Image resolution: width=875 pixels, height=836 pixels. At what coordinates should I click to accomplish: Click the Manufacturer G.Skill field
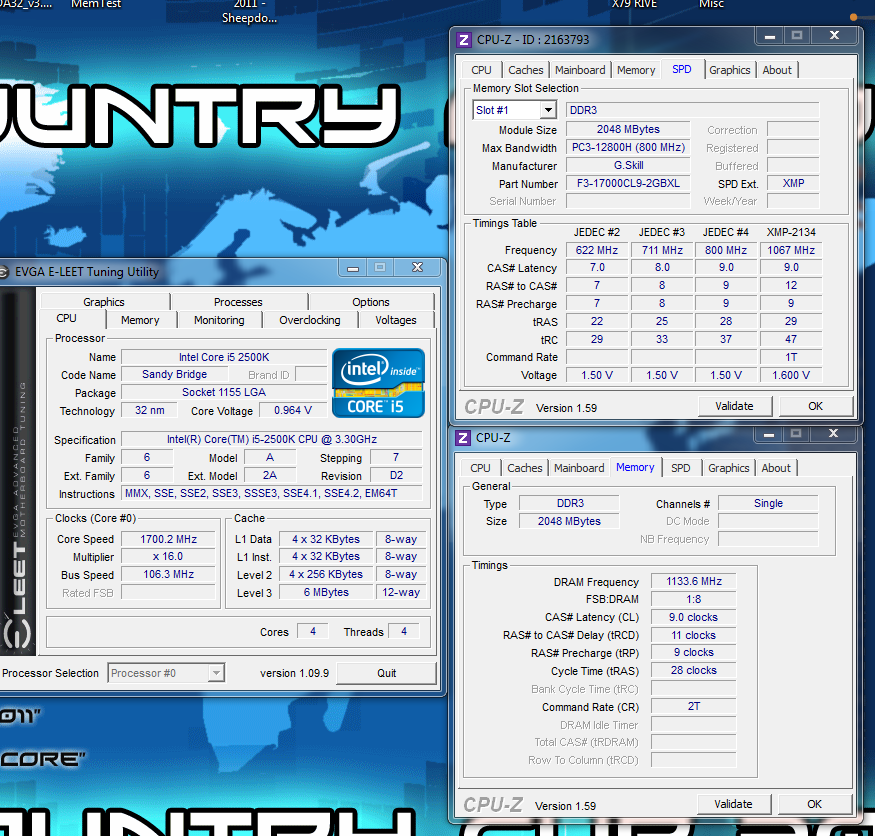pos(628,166)
